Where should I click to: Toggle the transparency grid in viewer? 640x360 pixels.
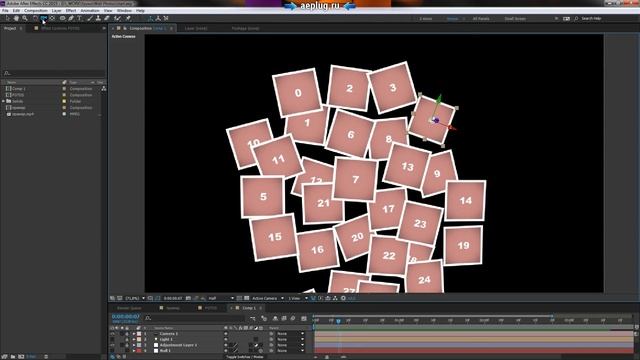(x=247, y=298)
